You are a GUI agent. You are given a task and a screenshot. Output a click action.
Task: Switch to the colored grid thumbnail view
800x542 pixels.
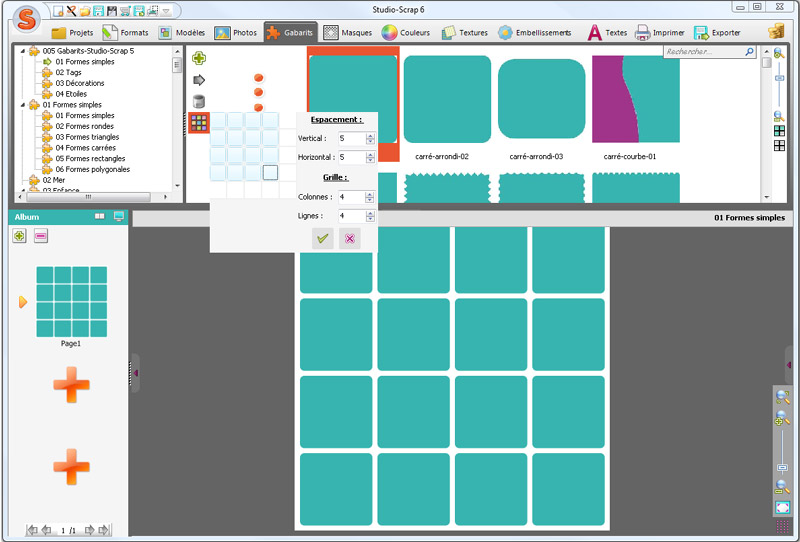pyautogui.click(x=779, y=131)
